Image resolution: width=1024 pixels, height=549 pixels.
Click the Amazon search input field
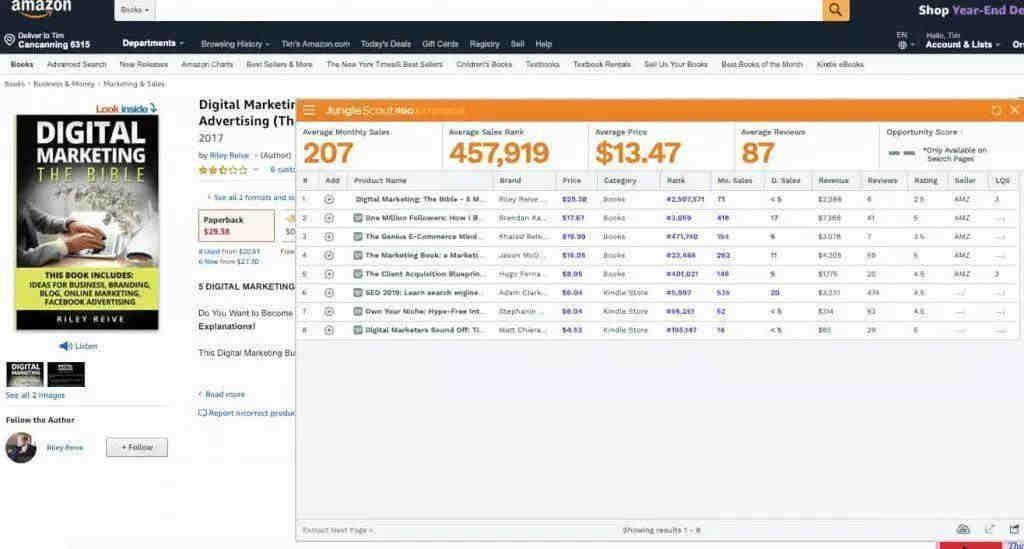point(488,10)
